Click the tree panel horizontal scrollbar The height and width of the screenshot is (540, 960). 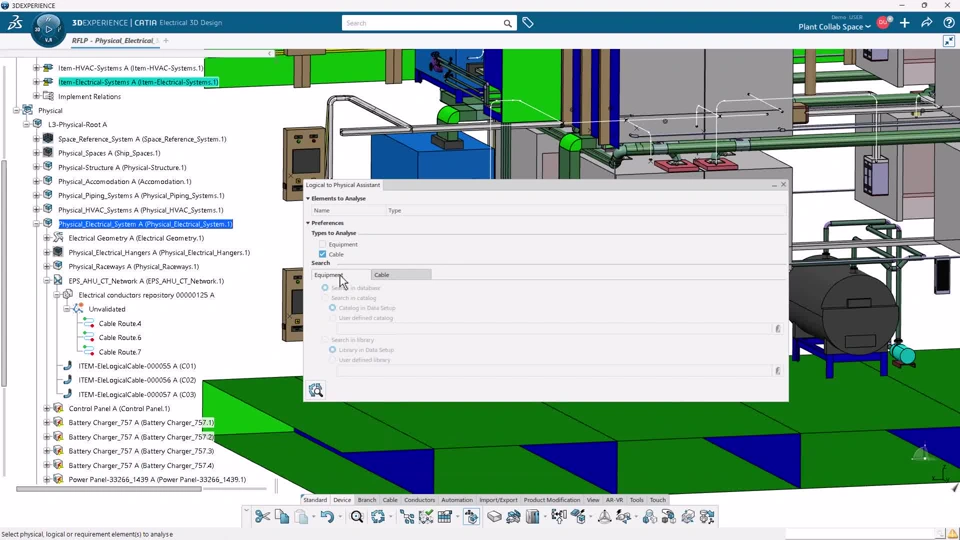click(109, 489)
